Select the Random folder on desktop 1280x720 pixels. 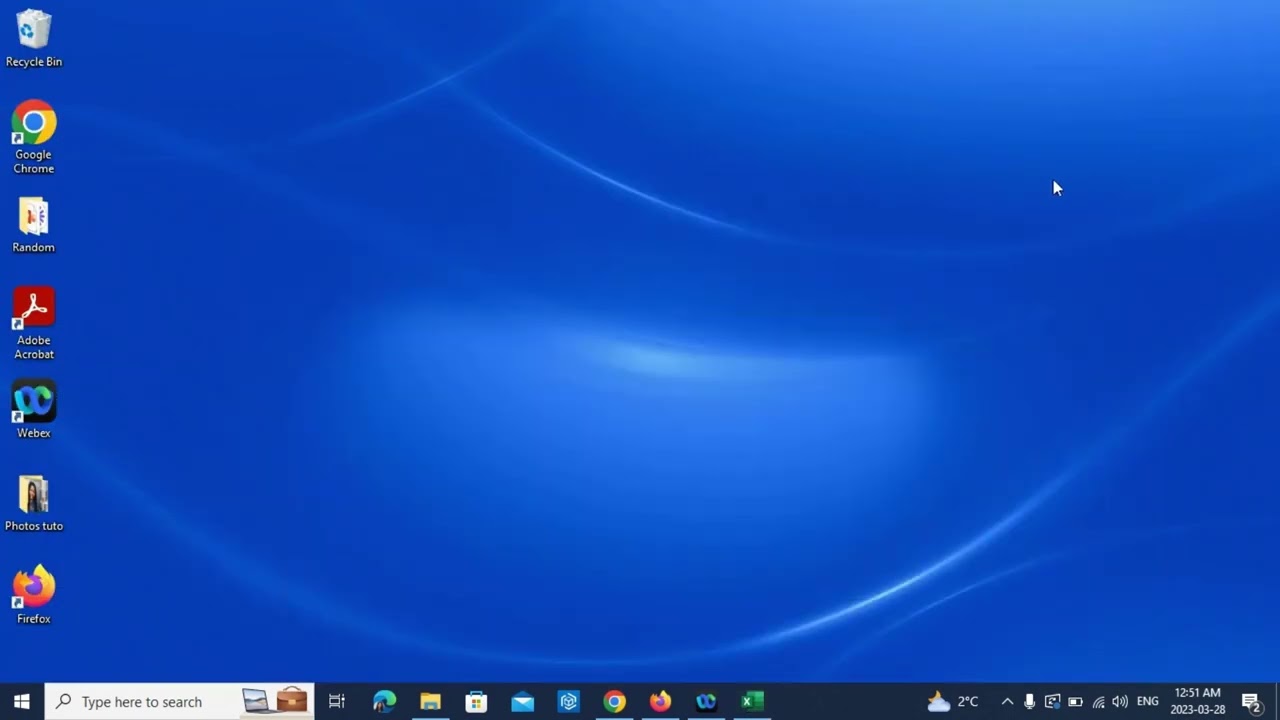[33, 225]
